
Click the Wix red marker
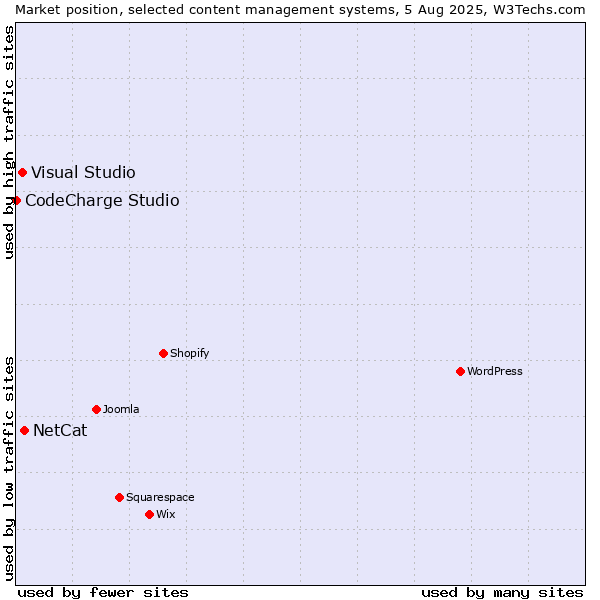pos(150,515)
